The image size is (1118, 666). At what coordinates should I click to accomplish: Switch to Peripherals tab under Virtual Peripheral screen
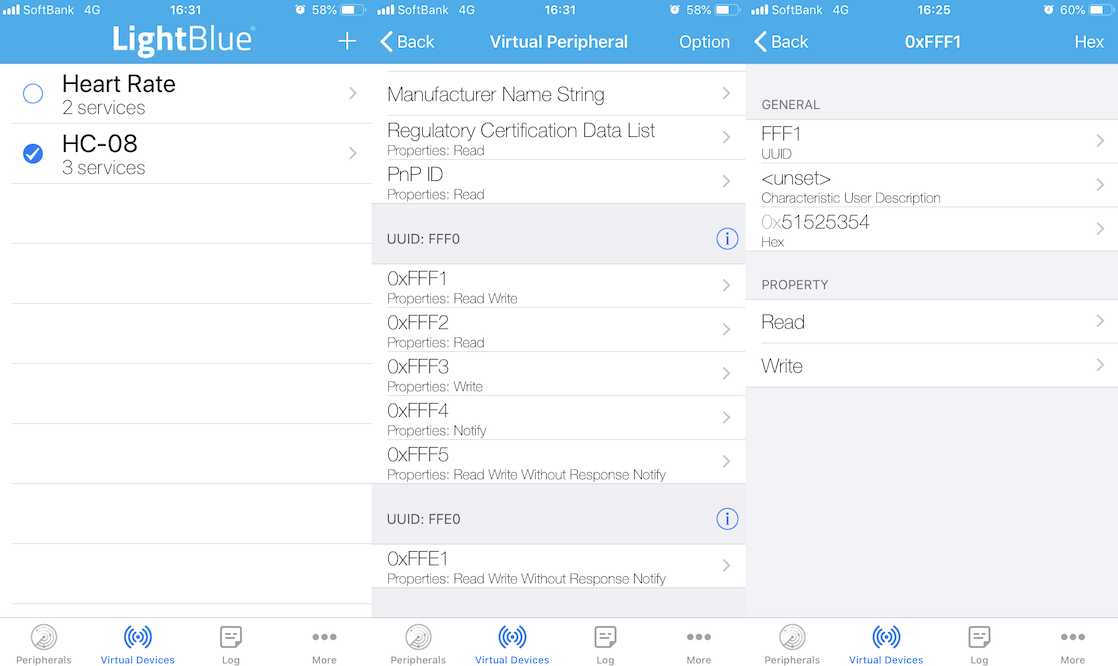point(418,643)
